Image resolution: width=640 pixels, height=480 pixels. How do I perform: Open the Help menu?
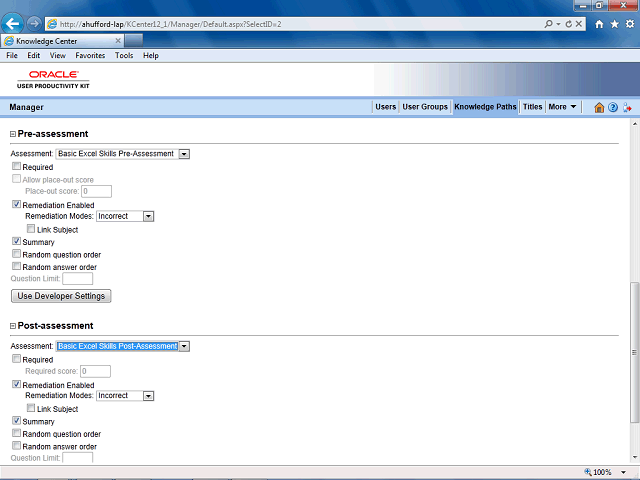[151, 56]
